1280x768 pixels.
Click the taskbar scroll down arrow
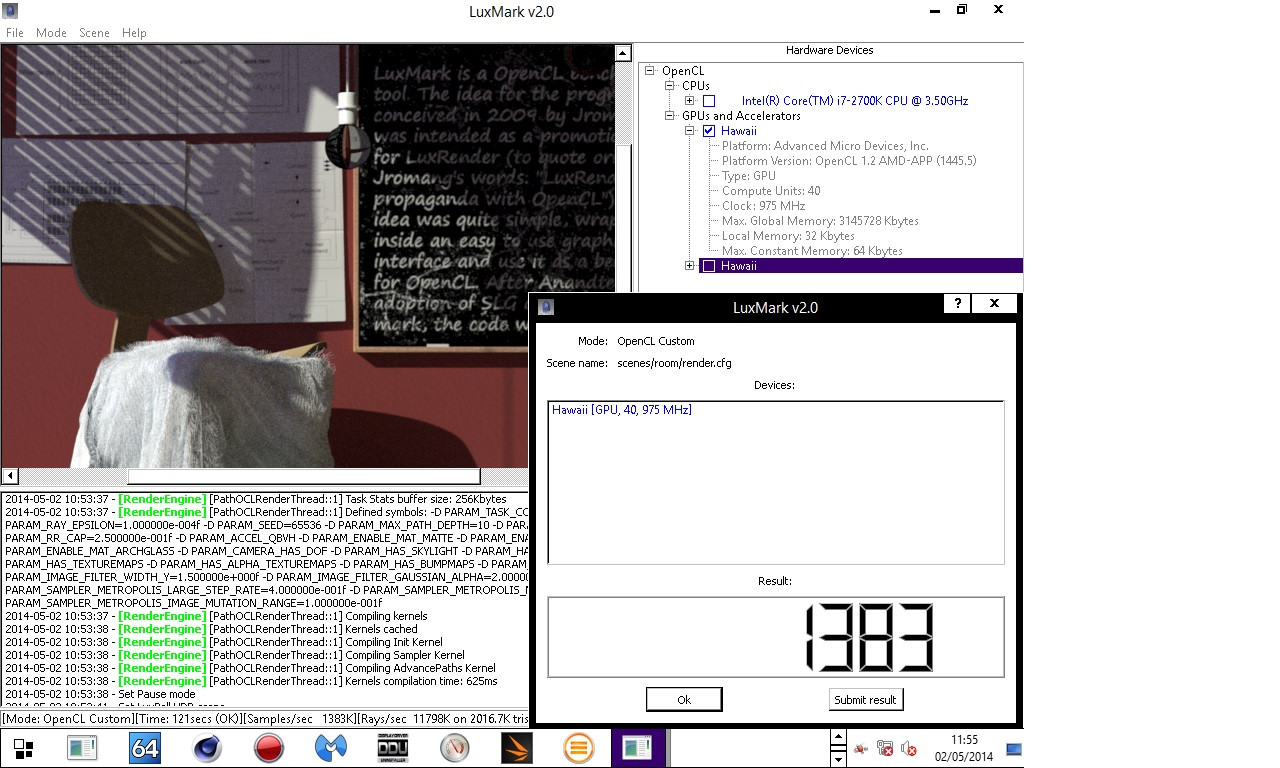click(838, 760)
